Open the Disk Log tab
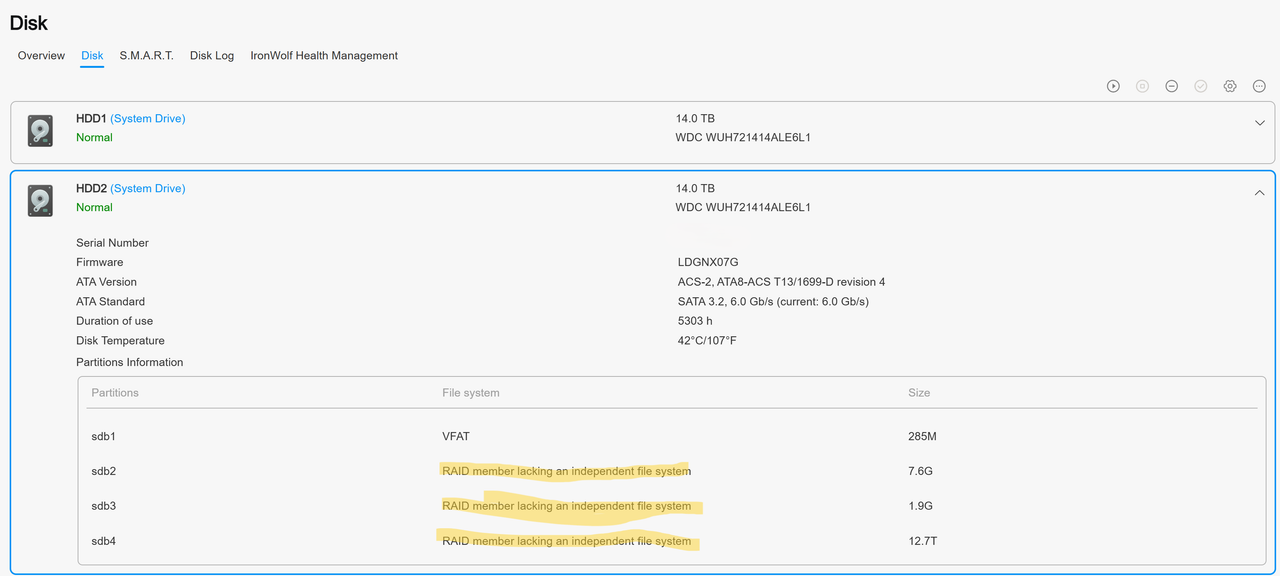Viewport: 1280px width, 576px height. [x=212, y=56]
